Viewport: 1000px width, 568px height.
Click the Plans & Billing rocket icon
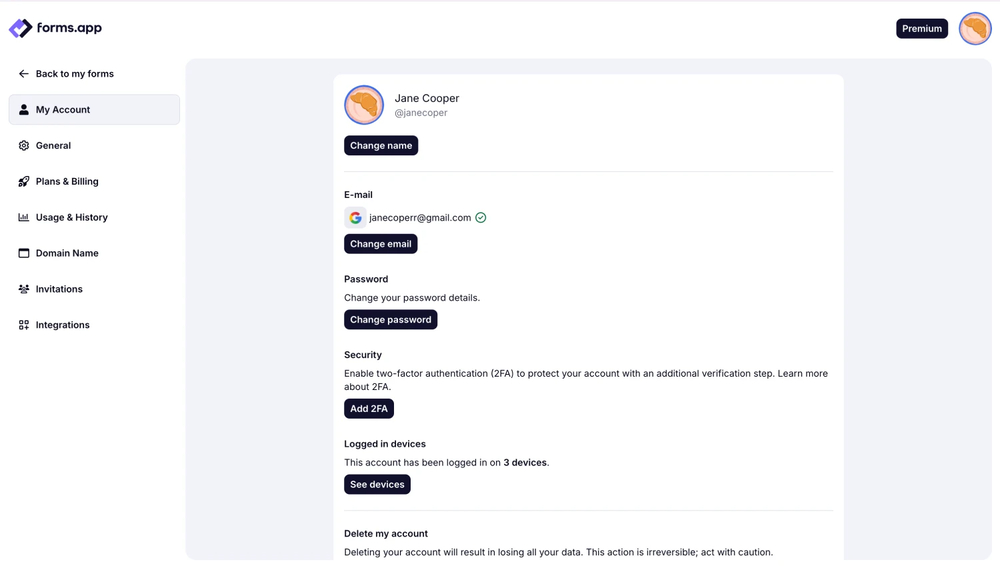coord(24,182)
